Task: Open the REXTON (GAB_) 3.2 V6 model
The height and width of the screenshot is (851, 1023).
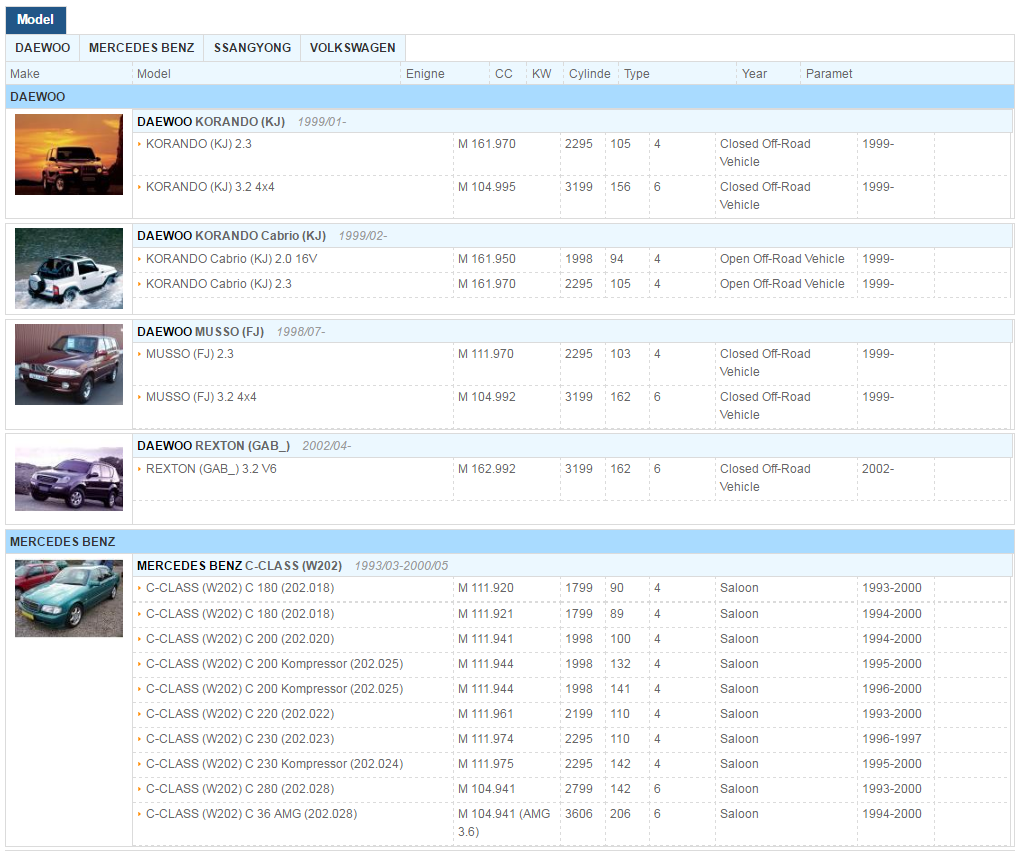Action: 211,469
